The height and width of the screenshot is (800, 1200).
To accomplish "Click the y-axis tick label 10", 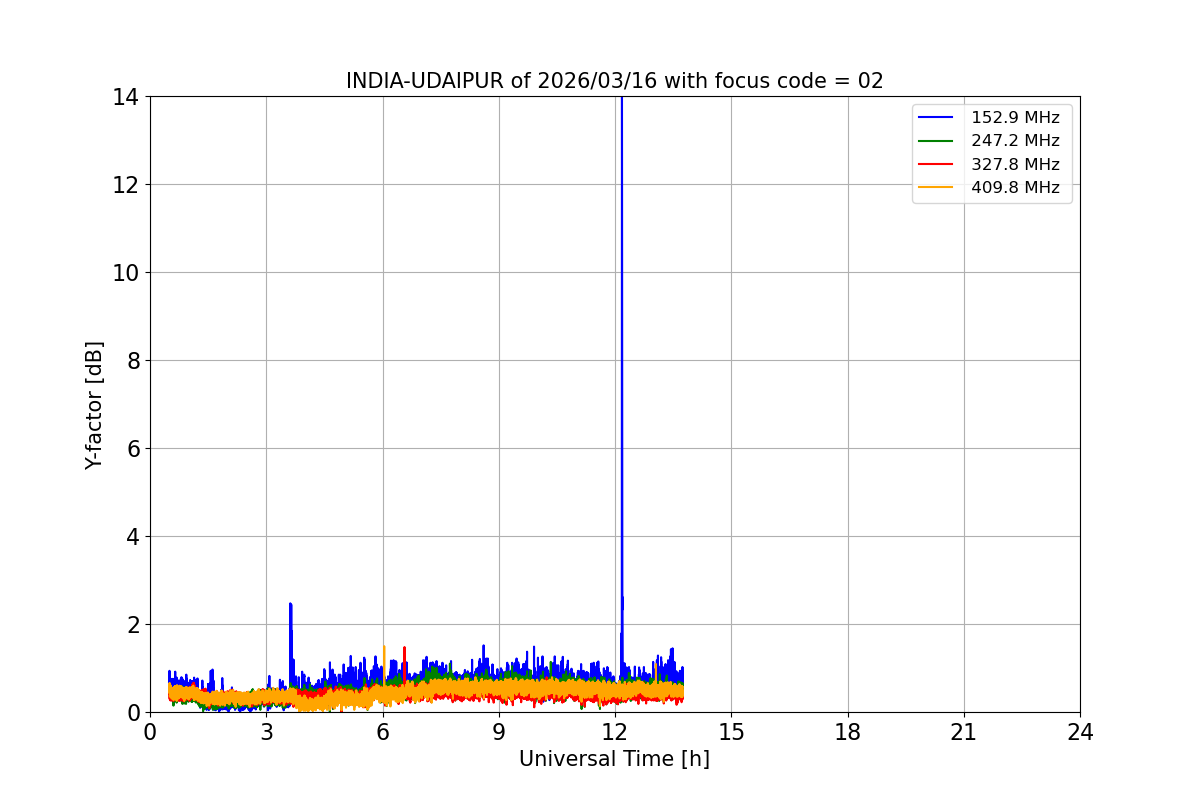I will pos(126,273).
